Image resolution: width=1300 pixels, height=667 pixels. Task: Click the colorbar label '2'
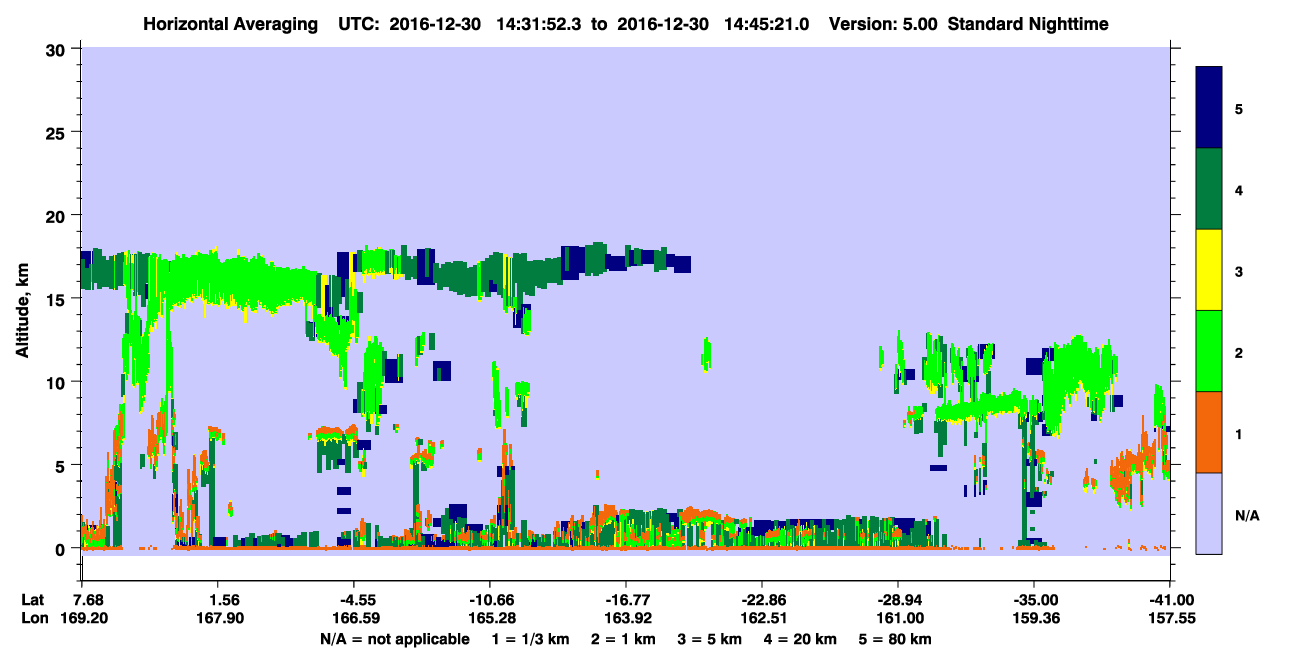pos(1239,352)
